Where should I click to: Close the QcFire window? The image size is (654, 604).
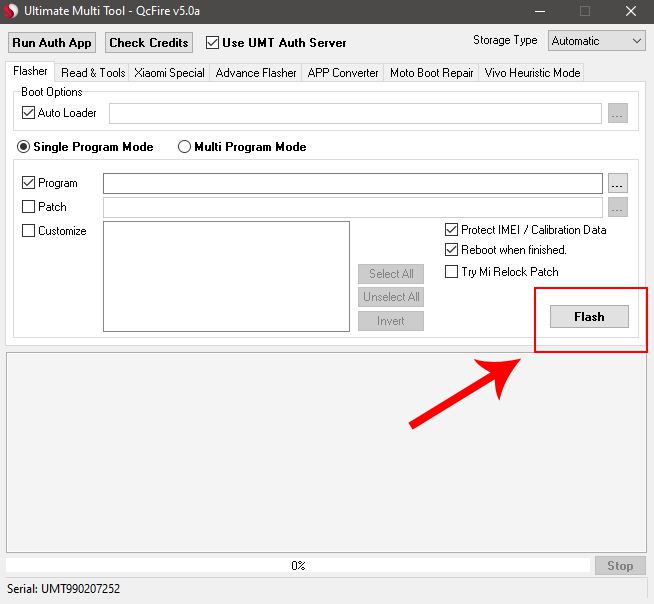point(631,11)
